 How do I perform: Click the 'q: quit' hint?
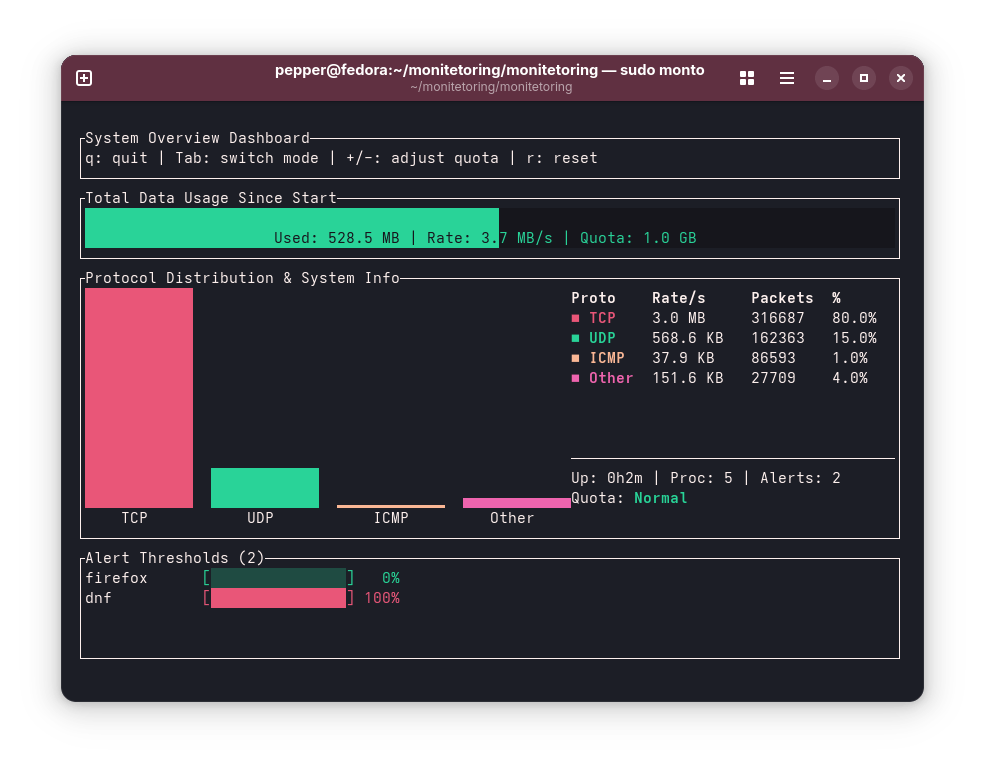click(x=117, y=158)
